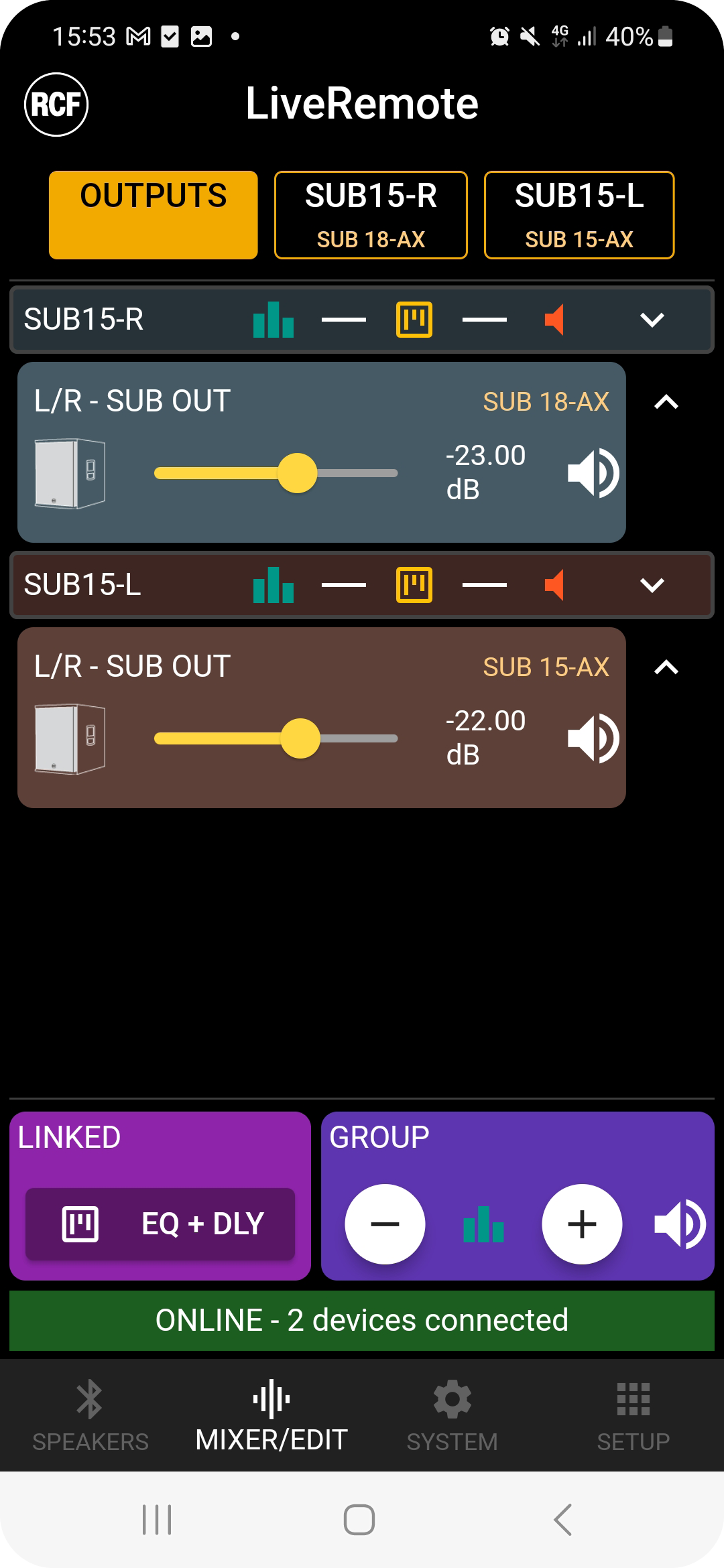724x1568 pixels.
Task: Mute the SUB 18-AX output
Action: point(593,473)
